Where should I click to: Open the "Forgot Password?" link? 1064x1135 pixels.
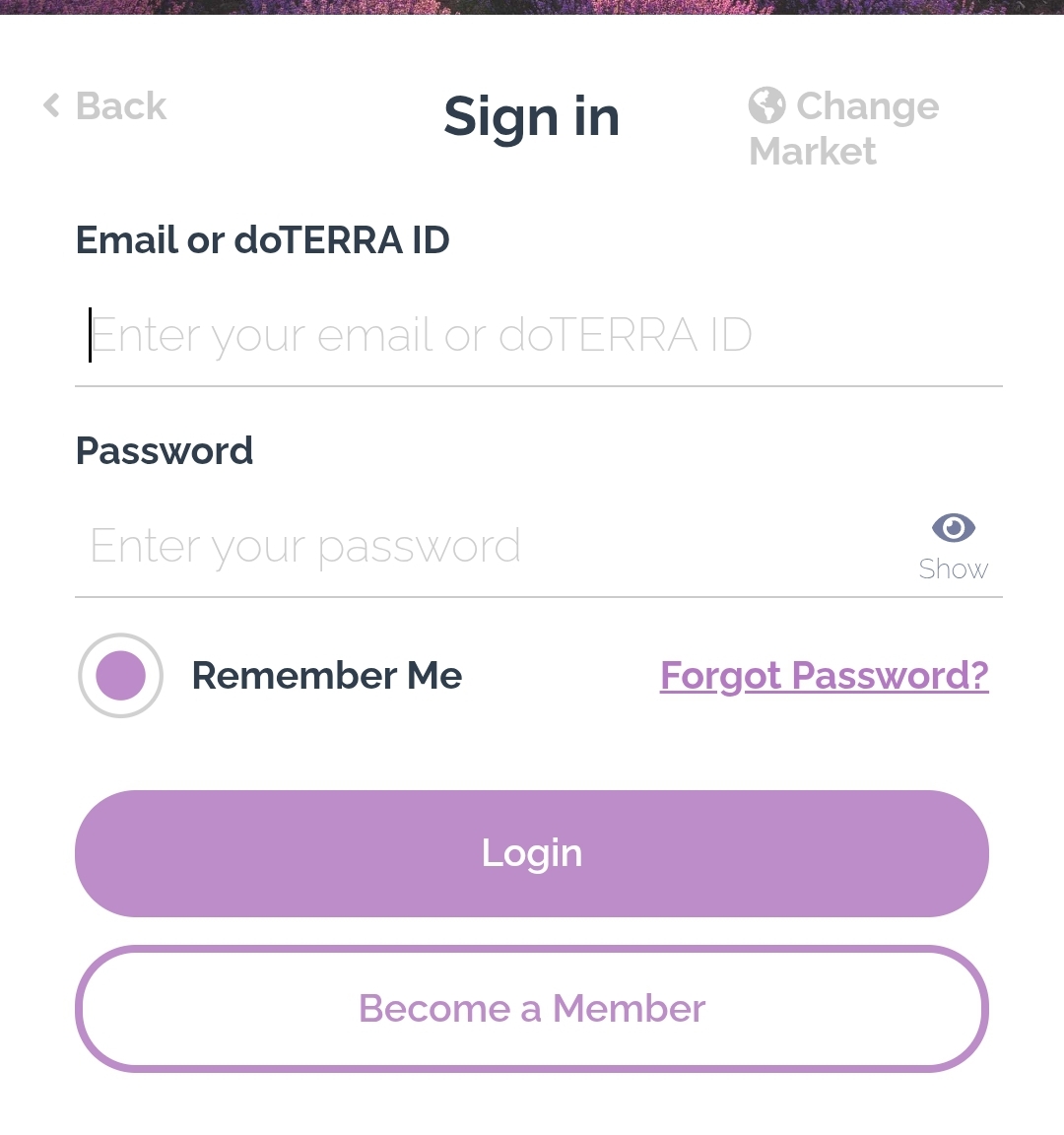pos(824,676)
